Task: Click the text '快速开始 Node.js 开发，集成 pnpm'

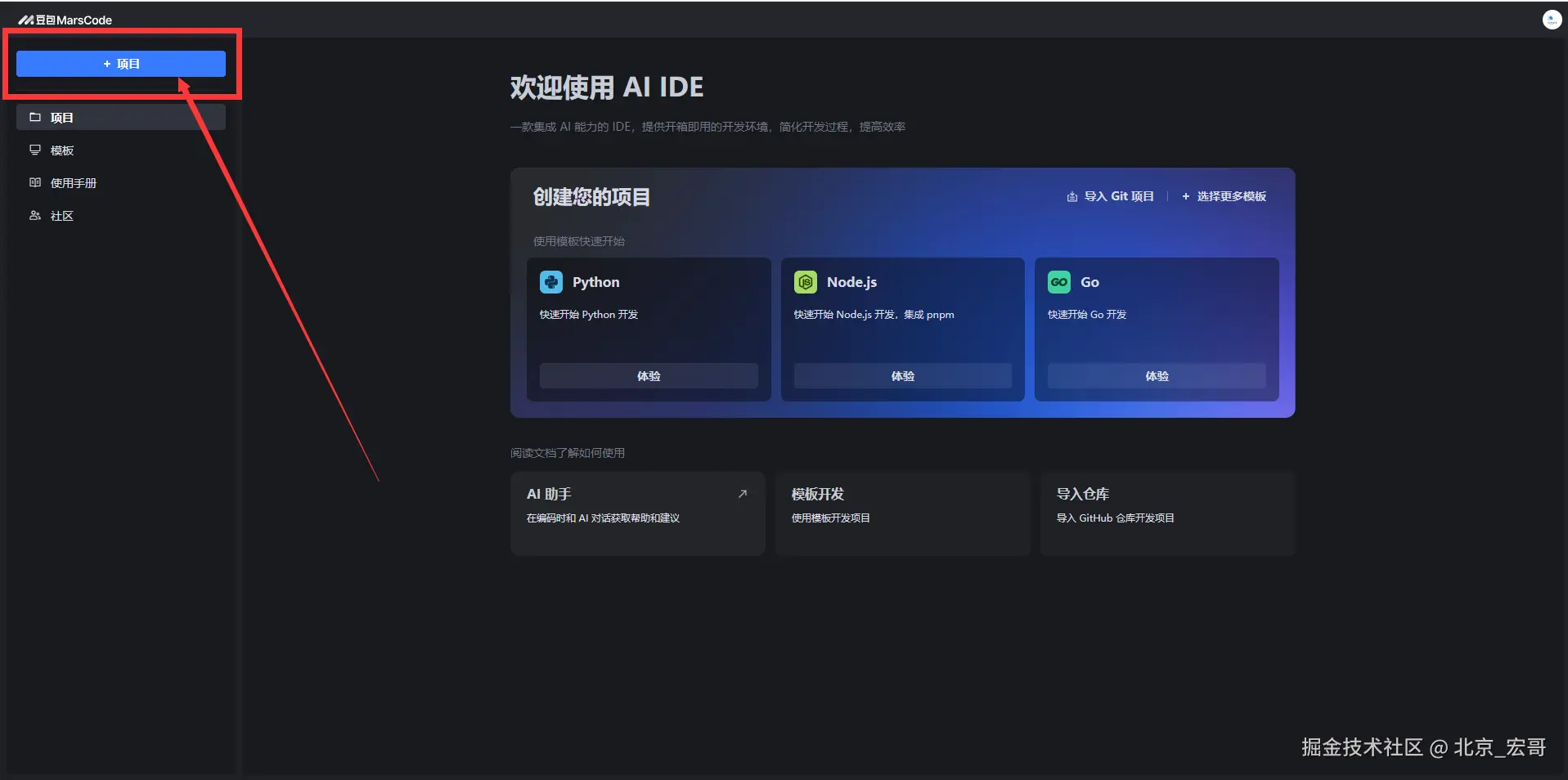Action: 874,315
